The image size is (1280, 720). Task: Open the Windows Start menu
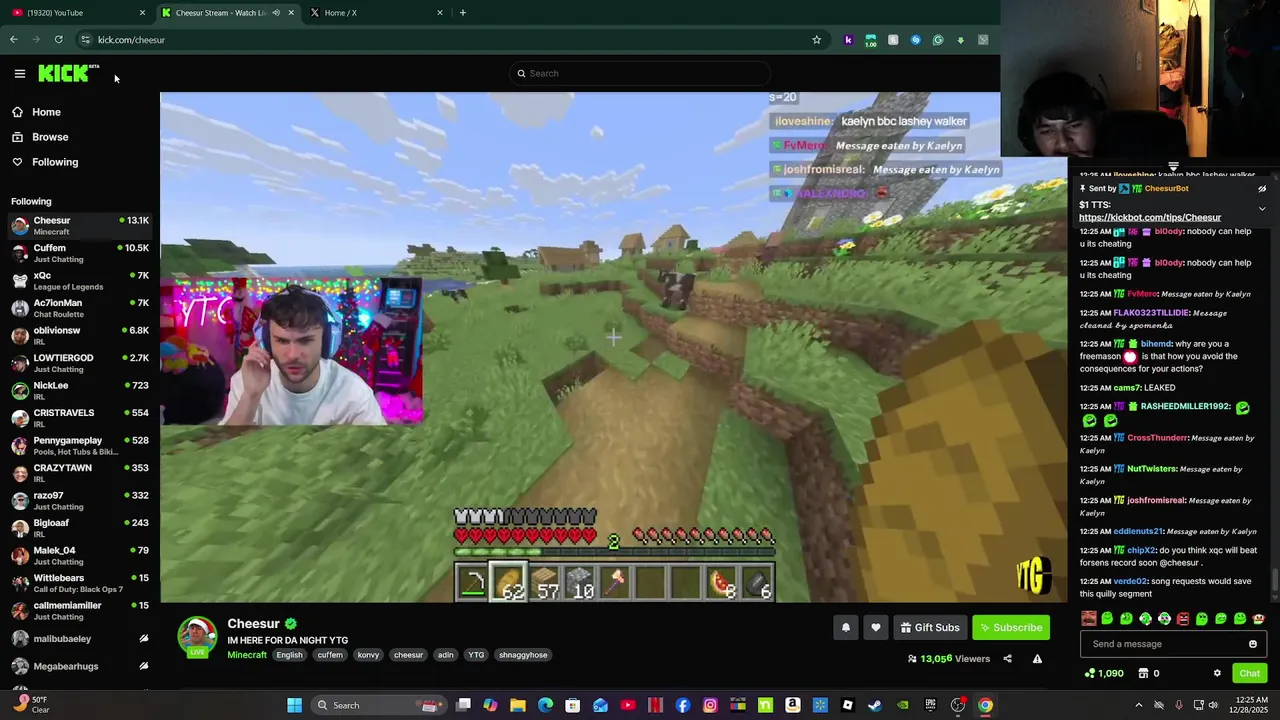294,705
